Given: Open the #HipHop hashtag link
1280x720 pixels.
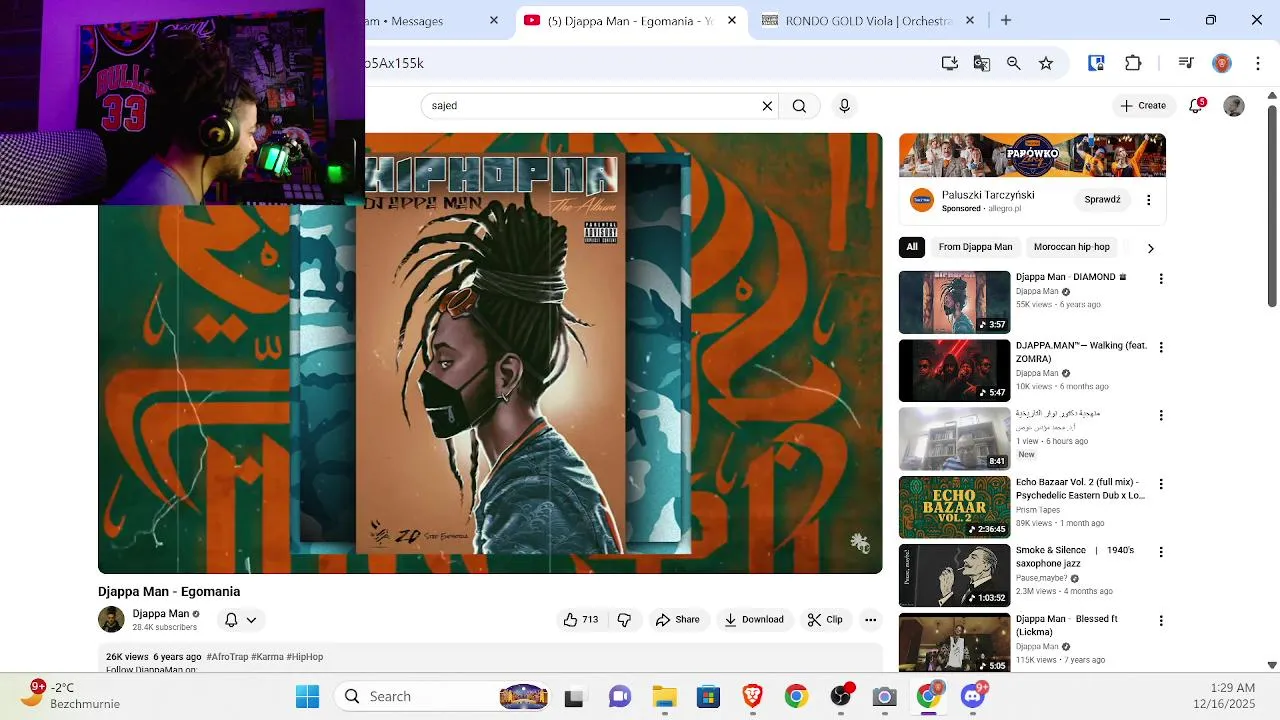Looking at the screenshot, I should point(305,657).
